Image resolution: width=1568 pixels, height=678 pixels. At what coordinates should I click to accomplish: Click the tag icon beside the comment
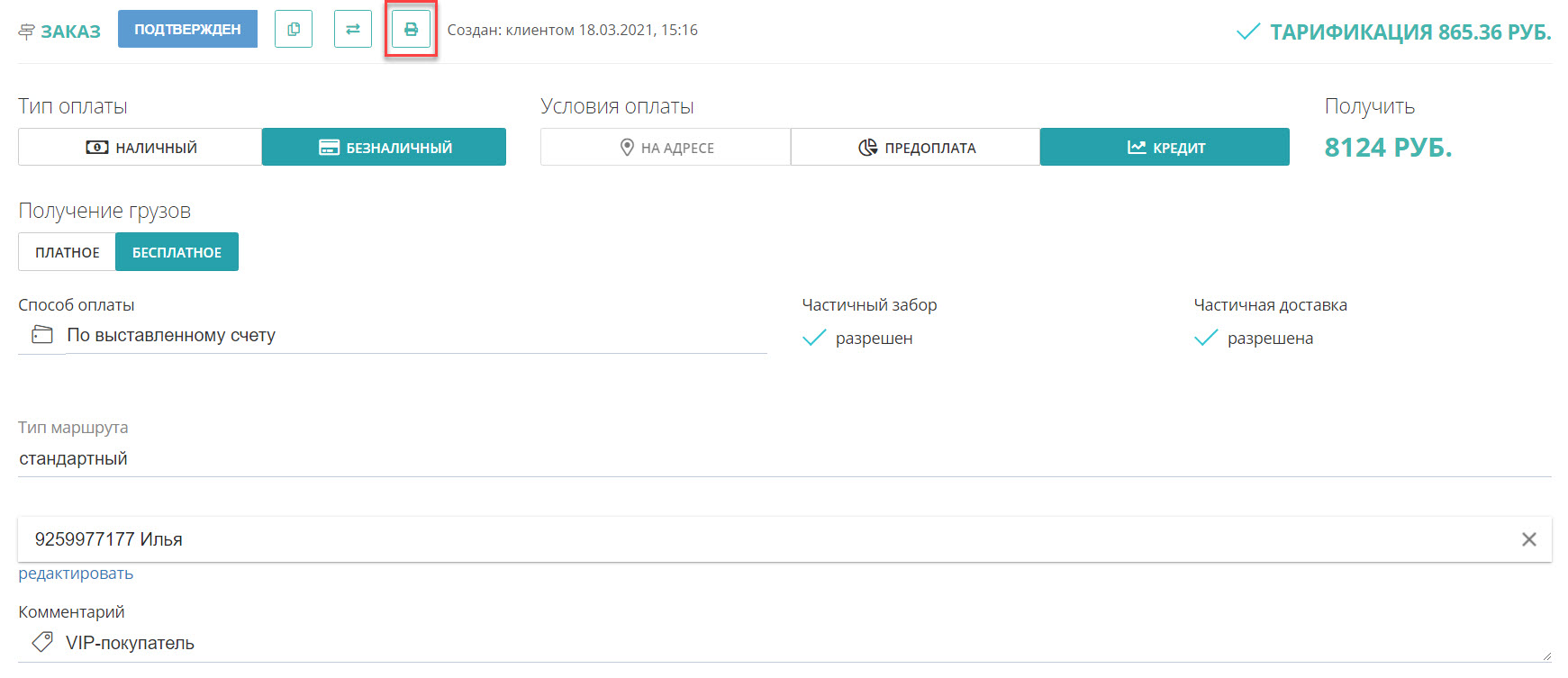coord(42,642)
